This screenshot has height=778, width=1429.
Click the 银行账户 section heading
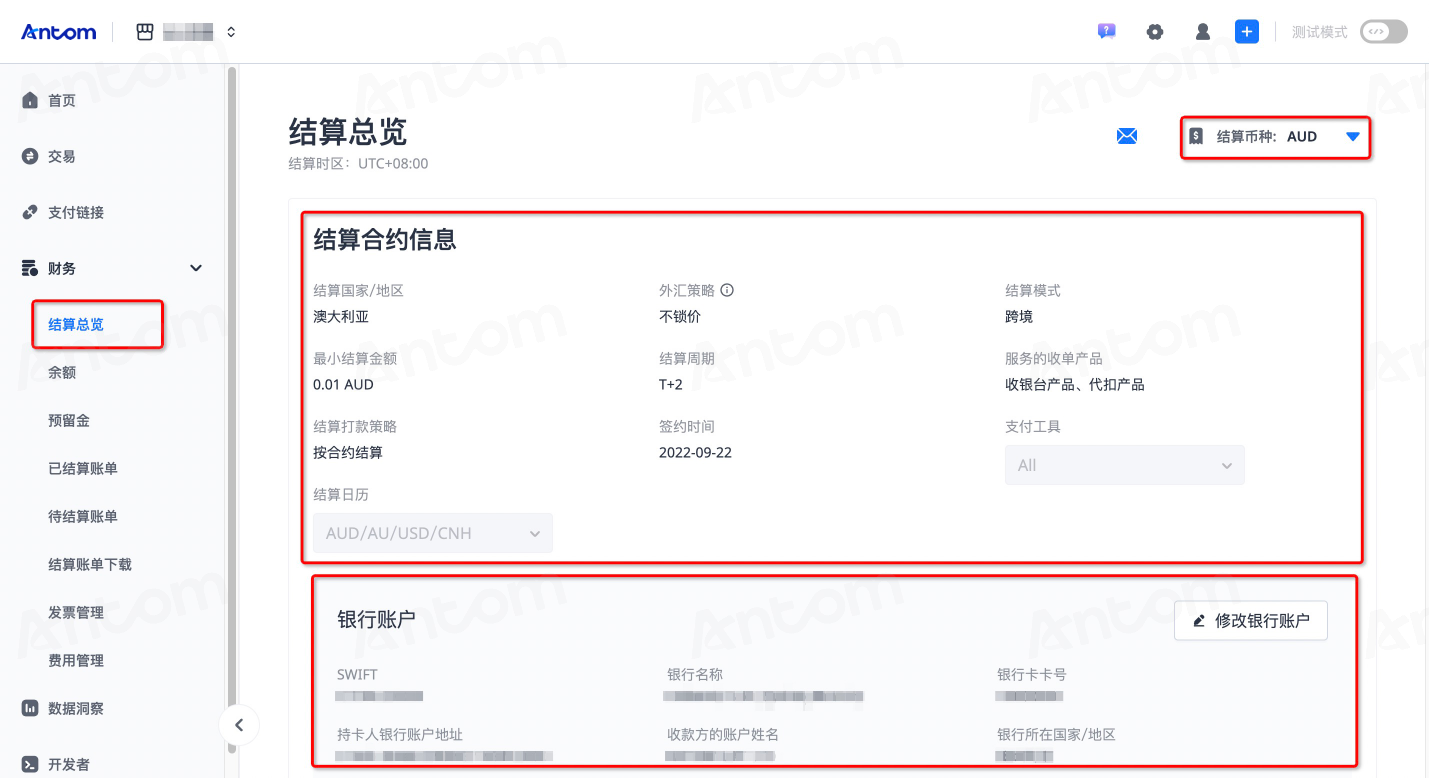376,619
